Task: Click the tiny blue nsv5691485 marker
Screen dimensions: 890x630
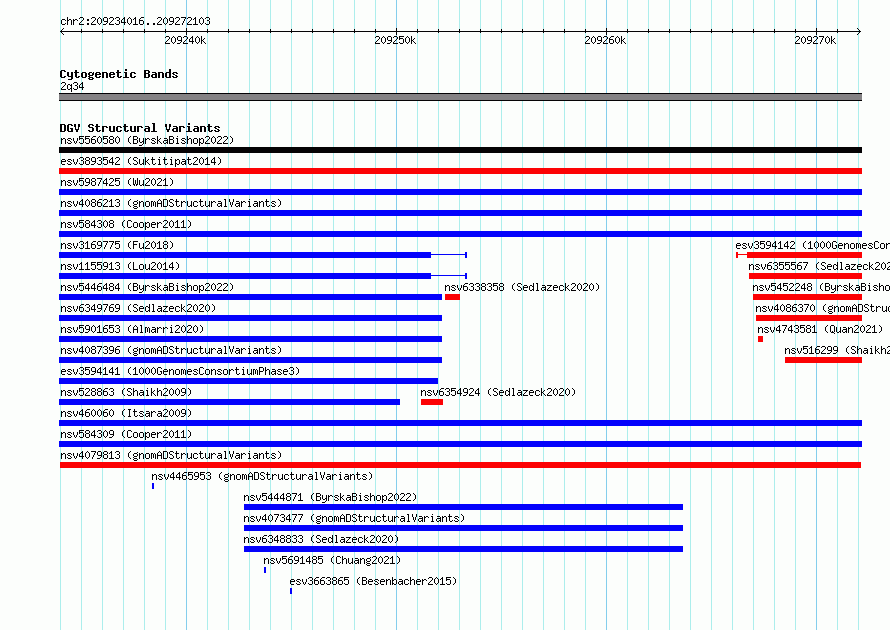Action: 265,570
